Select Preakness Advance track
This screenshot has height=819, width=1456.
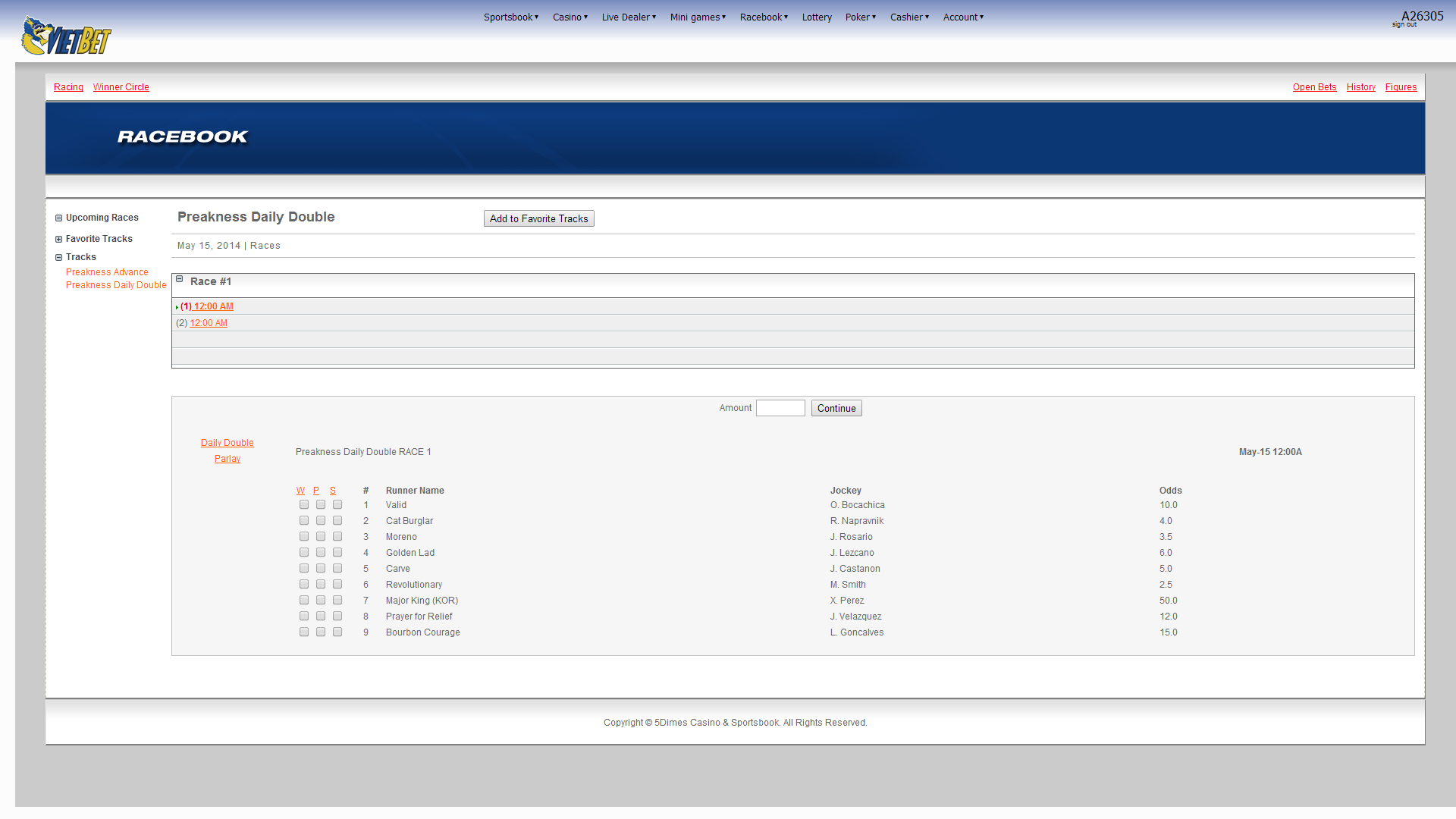(107, 272)
